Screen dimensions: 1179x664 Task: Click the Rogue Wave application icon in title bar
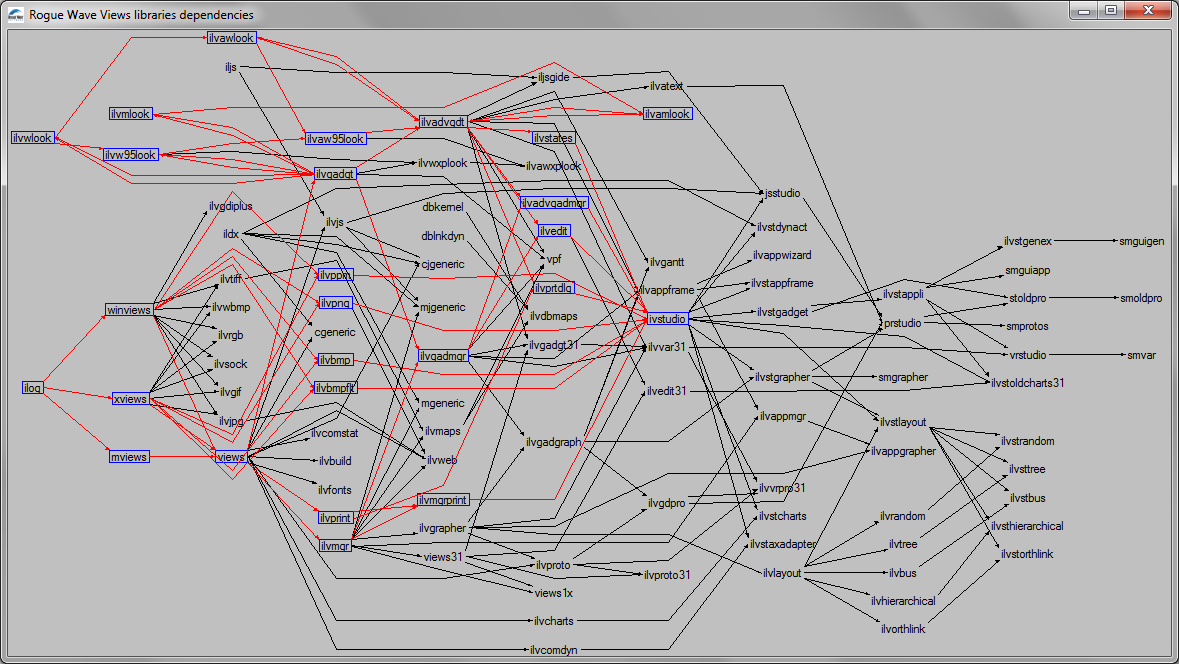pyautogui.click(x=15, y=15)
